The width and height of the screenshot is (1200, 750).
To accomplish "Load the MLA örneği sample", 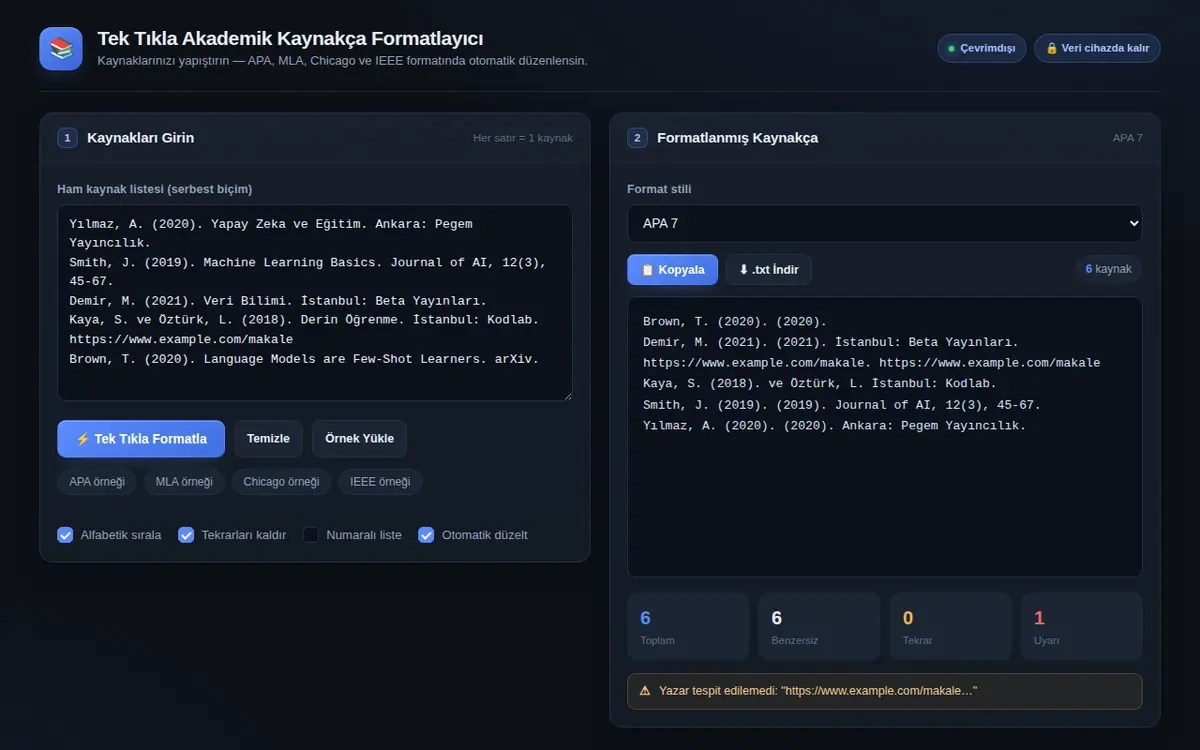I will tap(184, 482).
